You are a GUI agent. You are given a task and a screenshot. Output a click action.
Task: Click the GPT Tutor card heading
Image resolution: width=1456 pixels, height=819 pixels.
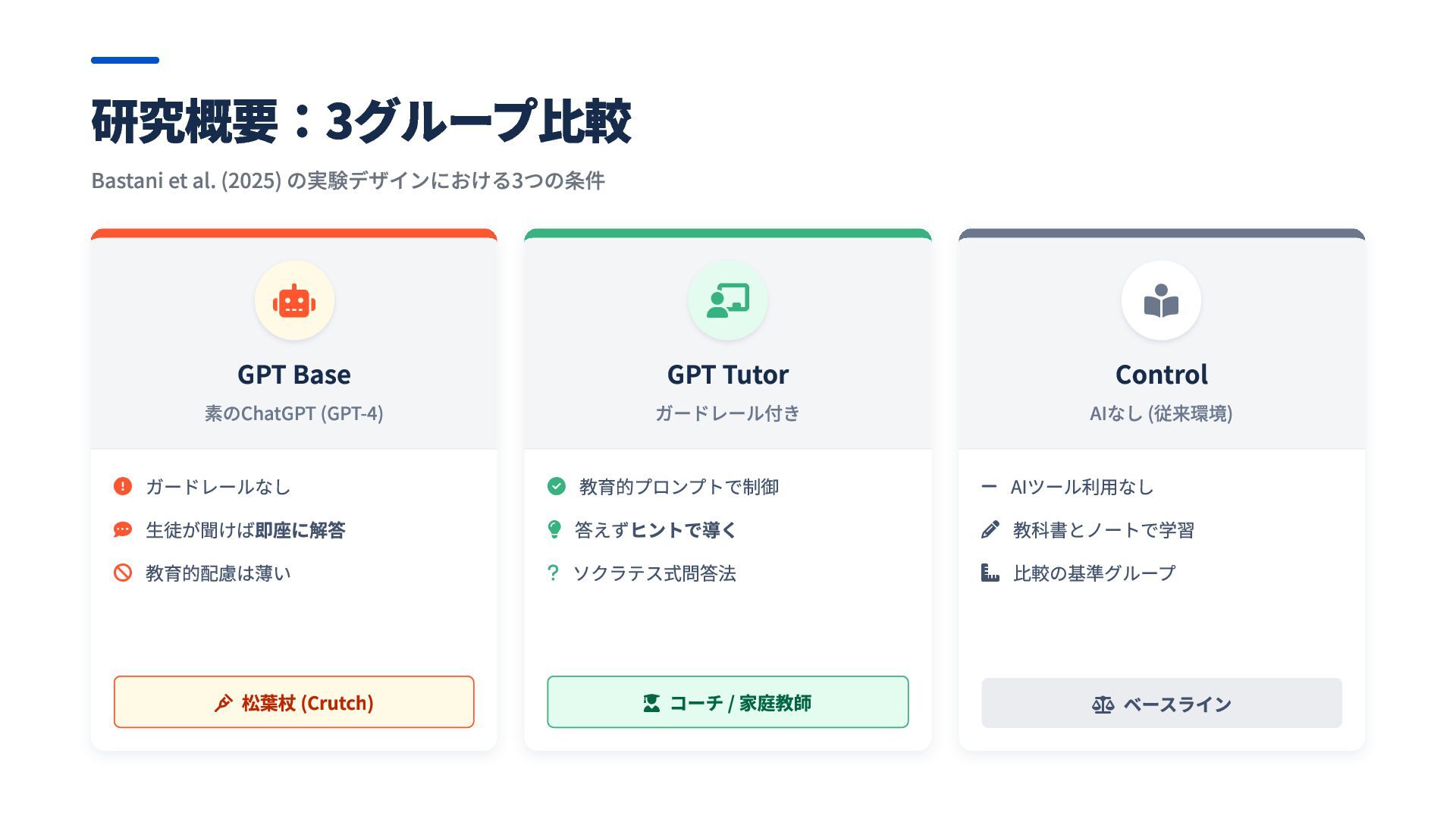(728, 375)
